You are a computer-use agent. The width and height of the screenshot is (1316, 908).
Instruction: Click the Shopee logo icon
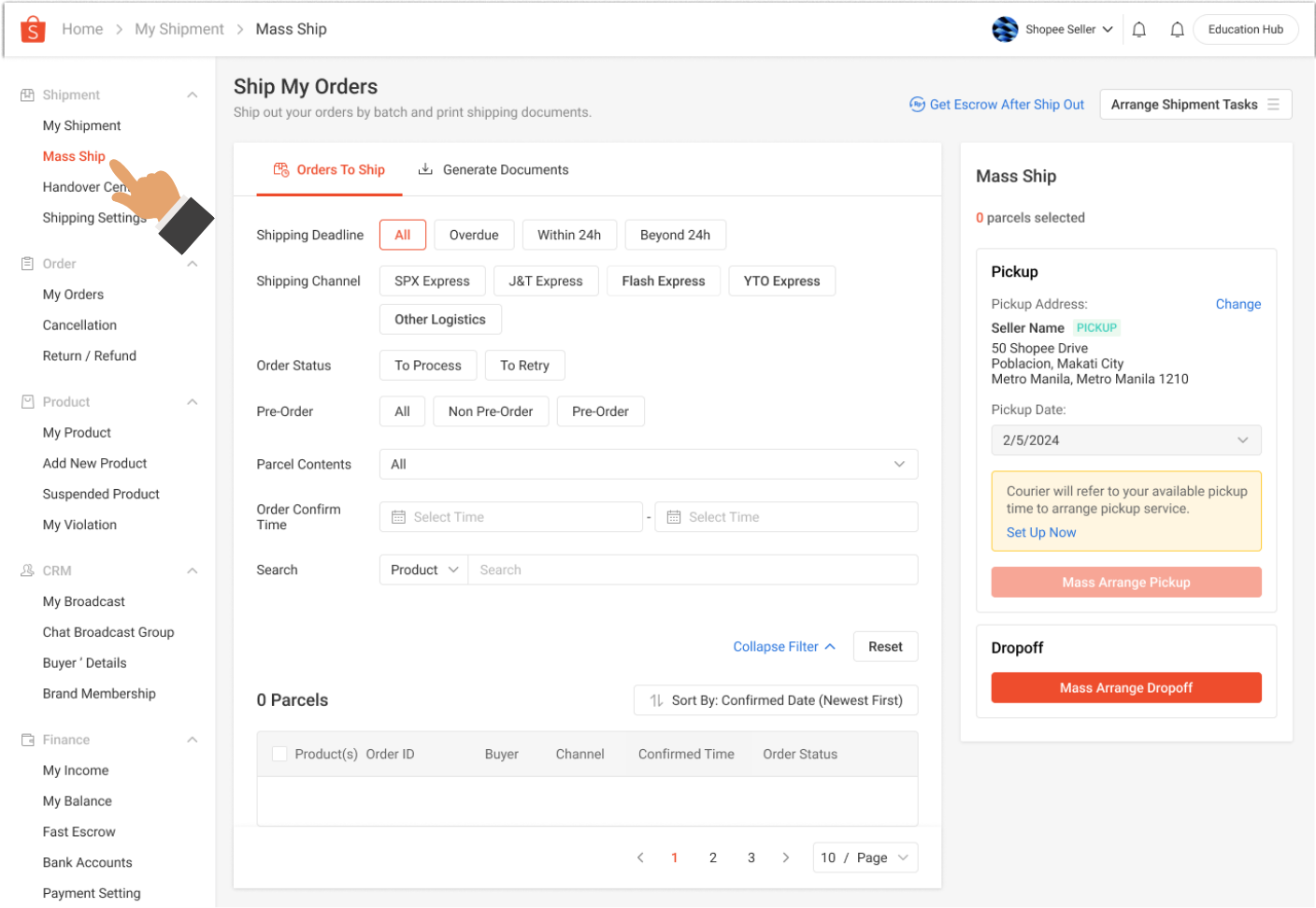(33, 30)
